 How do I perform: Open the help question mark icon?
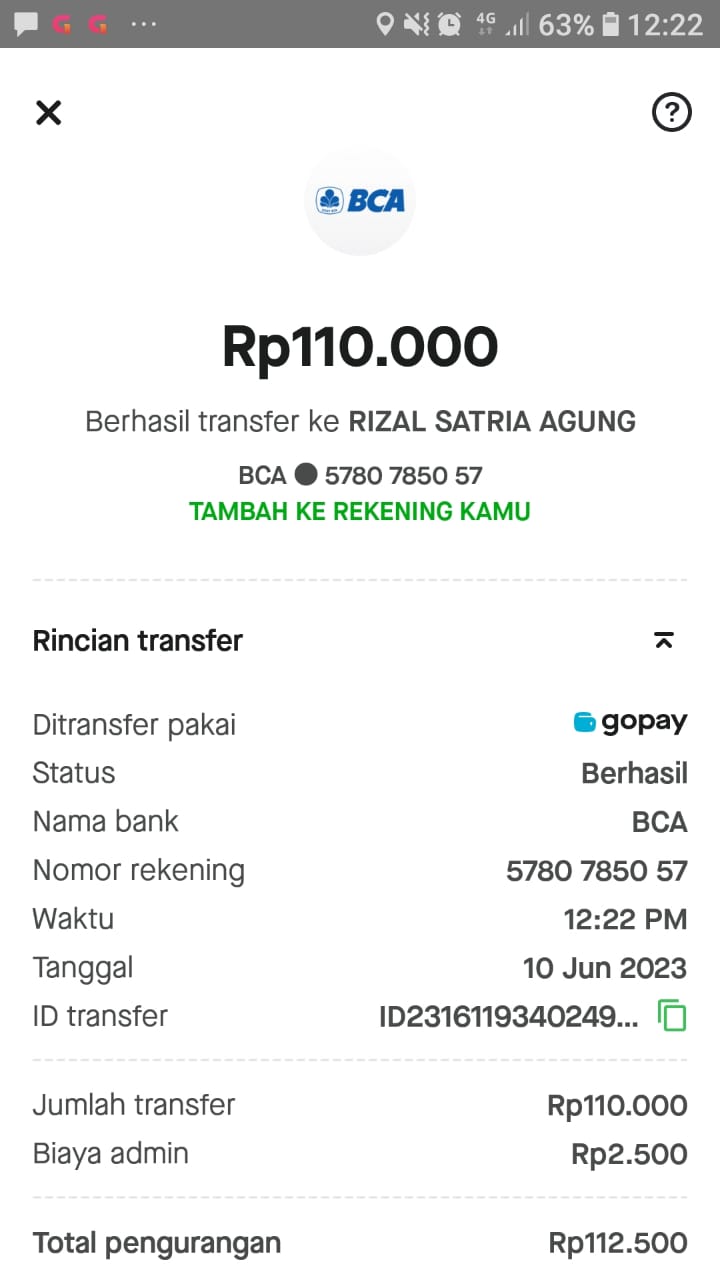[x=671, y=112]
